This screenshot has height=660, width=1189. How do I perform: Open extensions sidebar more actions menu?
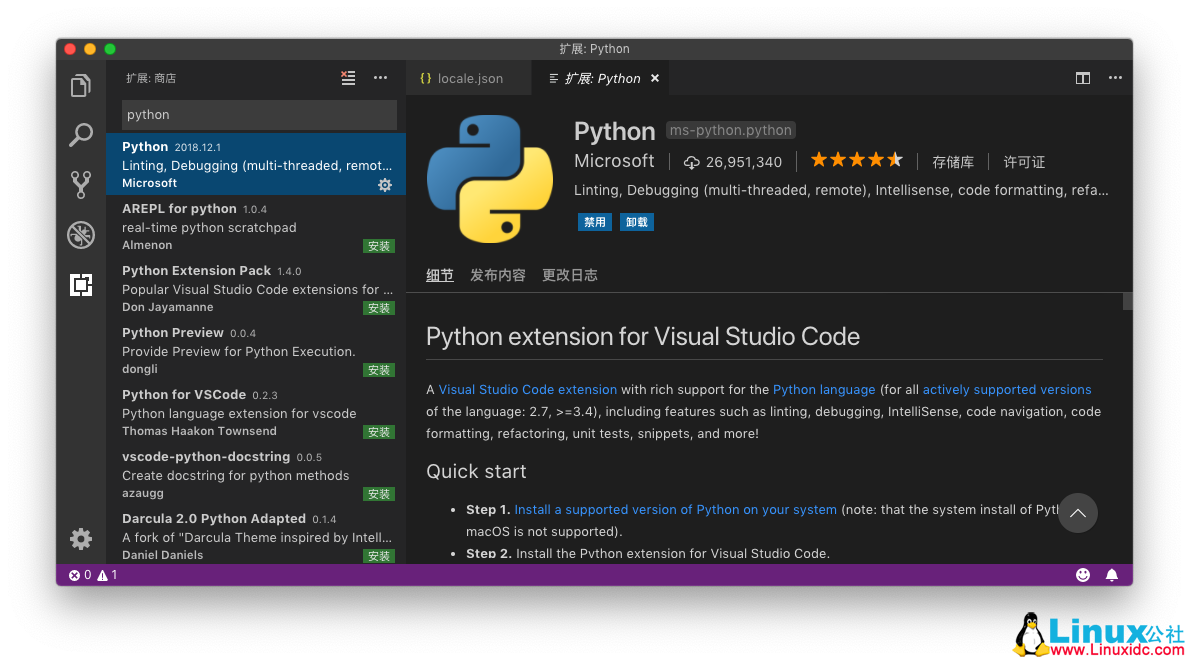[381, 78]
